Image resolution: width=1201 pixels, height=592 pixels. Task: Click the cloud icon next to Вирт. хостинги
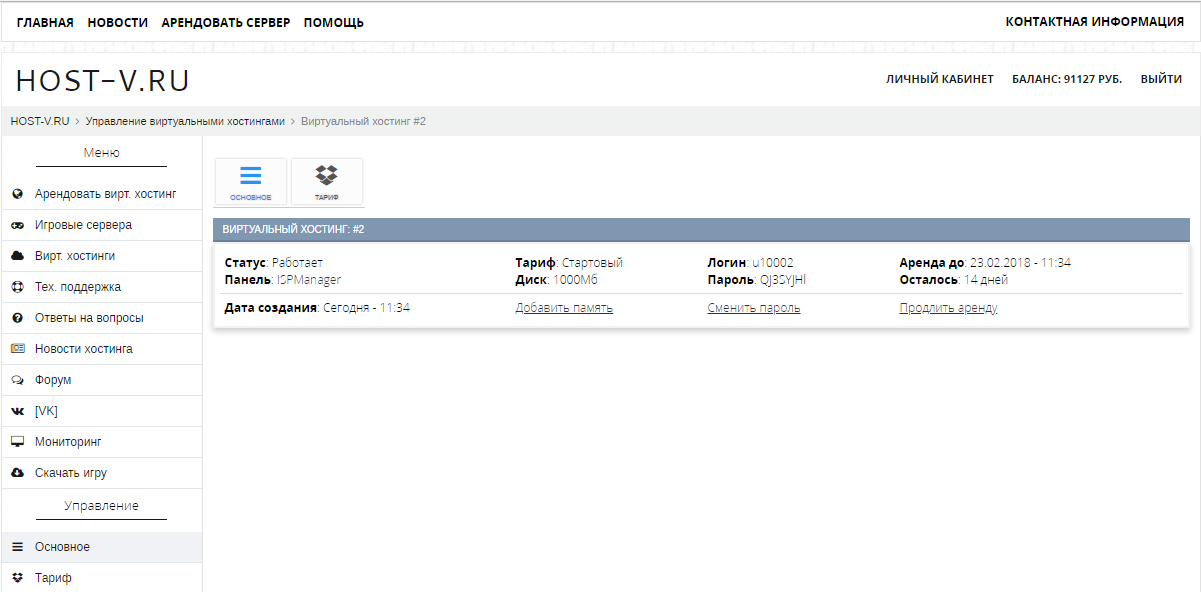[17, 256]
